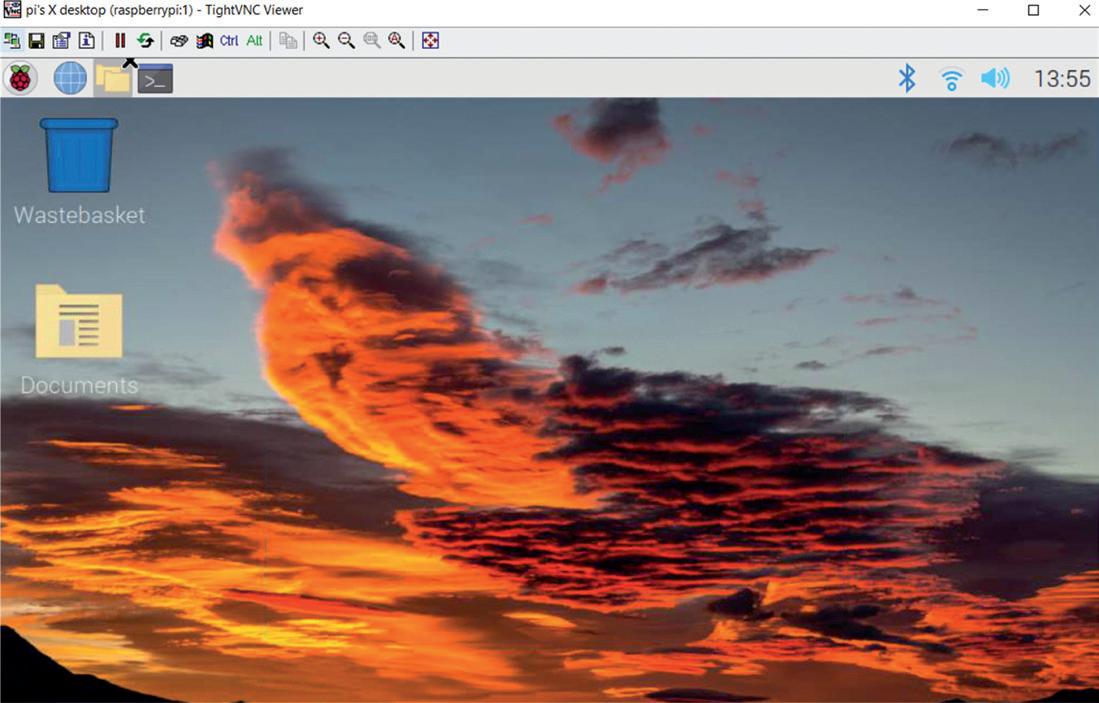This screenshot has width=1099, height=703.
Task: Pause the VNC session updates
Action: click(120, 41)
